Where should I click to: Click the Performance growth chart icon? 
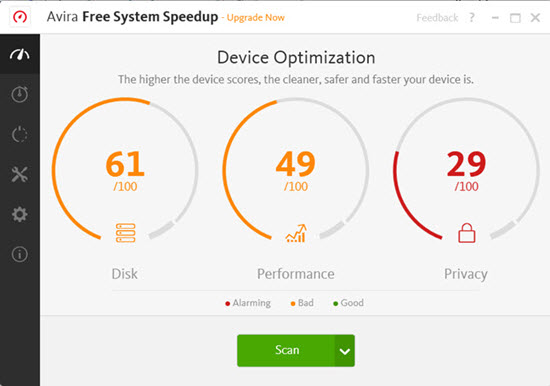pyautogui.click(x=296, y=233)
